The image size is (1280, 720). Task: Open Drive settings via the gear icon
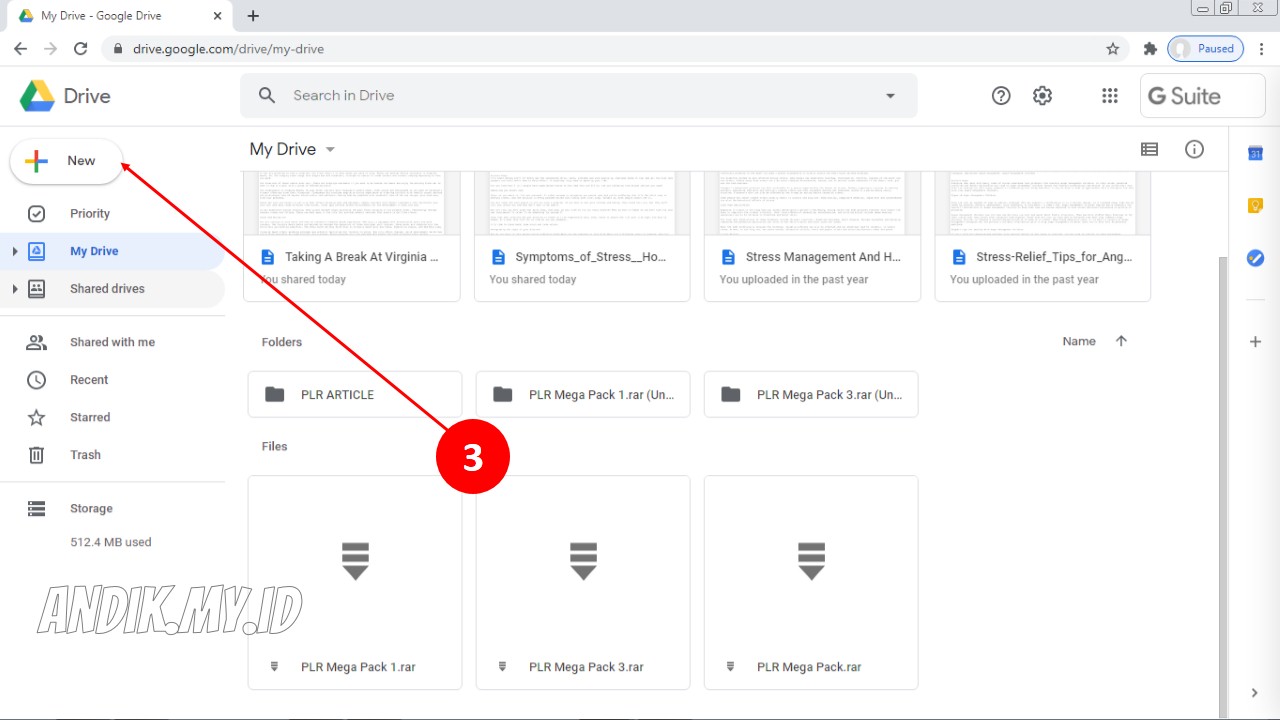coord(1042,95)
